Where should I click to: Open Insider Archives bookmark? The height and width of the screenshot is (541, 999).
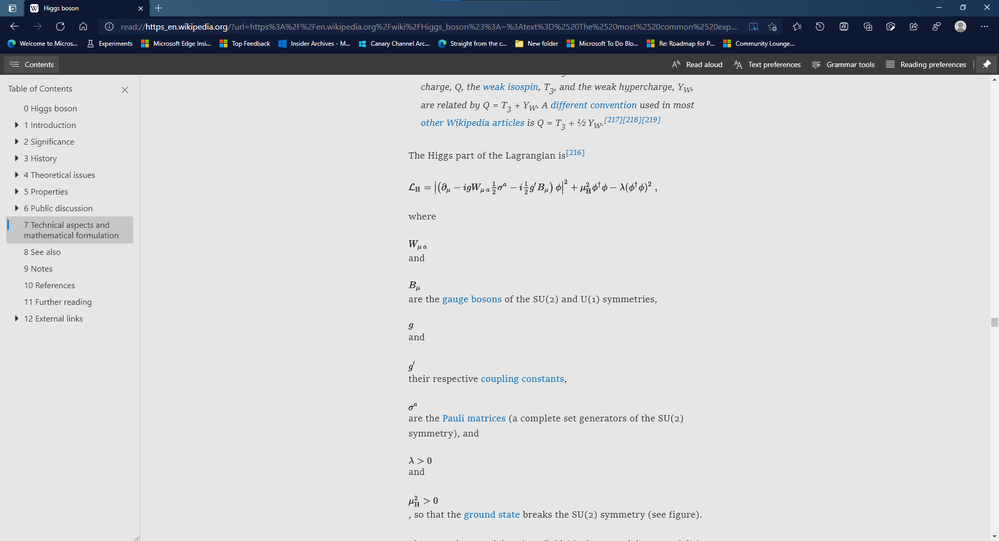[x=314, y=43]
